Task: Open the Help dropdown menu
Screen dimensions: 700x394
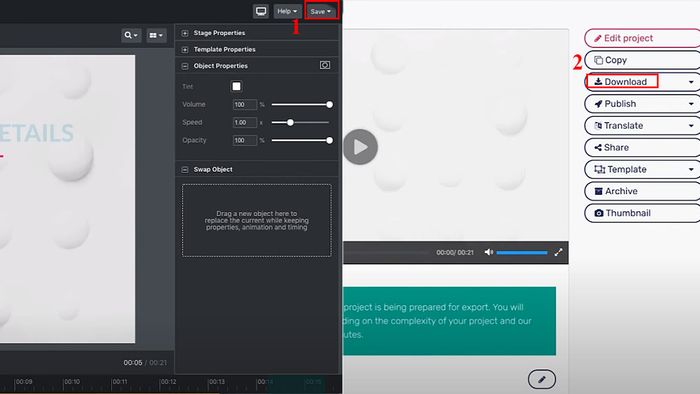Action: click(x=287, y=11)
